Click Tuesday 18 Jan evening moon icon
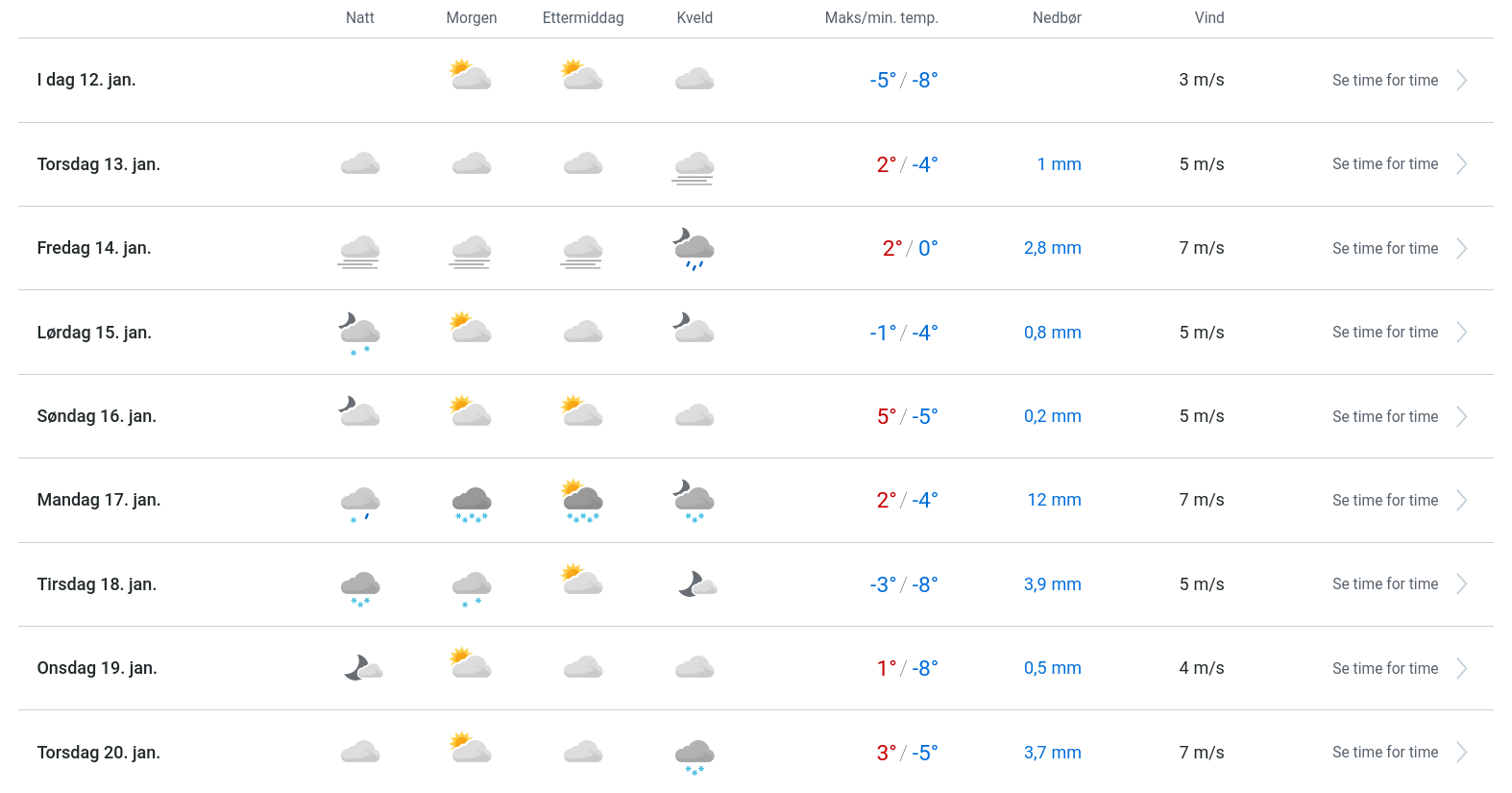The width and height of the screenshot is (1512, 793). coord(696,584)
